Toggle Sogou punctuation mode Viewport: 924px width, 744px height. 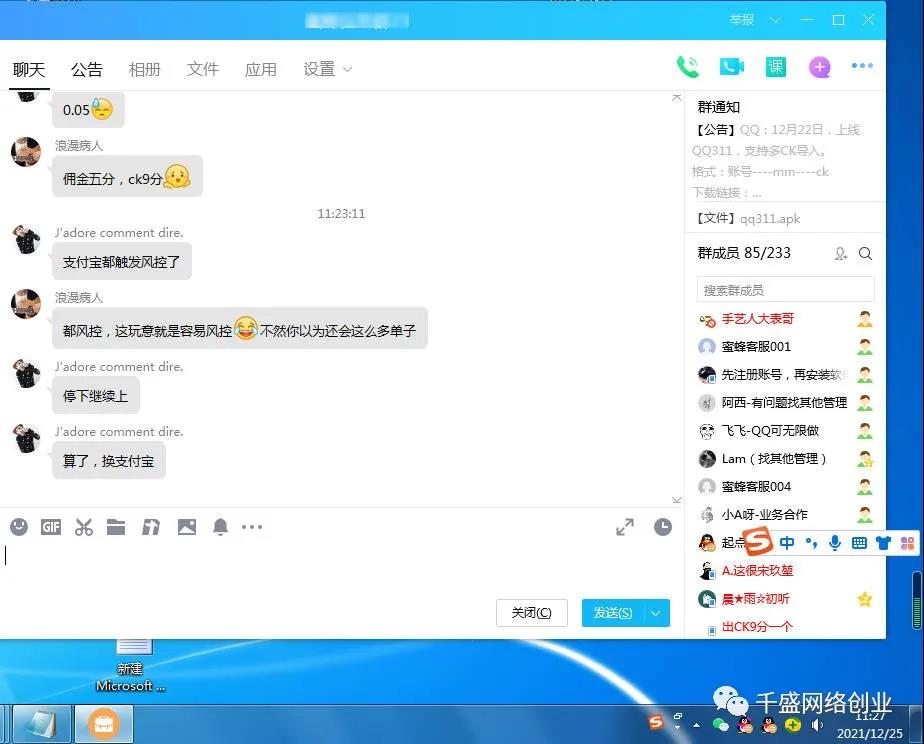tap(811, 543)
